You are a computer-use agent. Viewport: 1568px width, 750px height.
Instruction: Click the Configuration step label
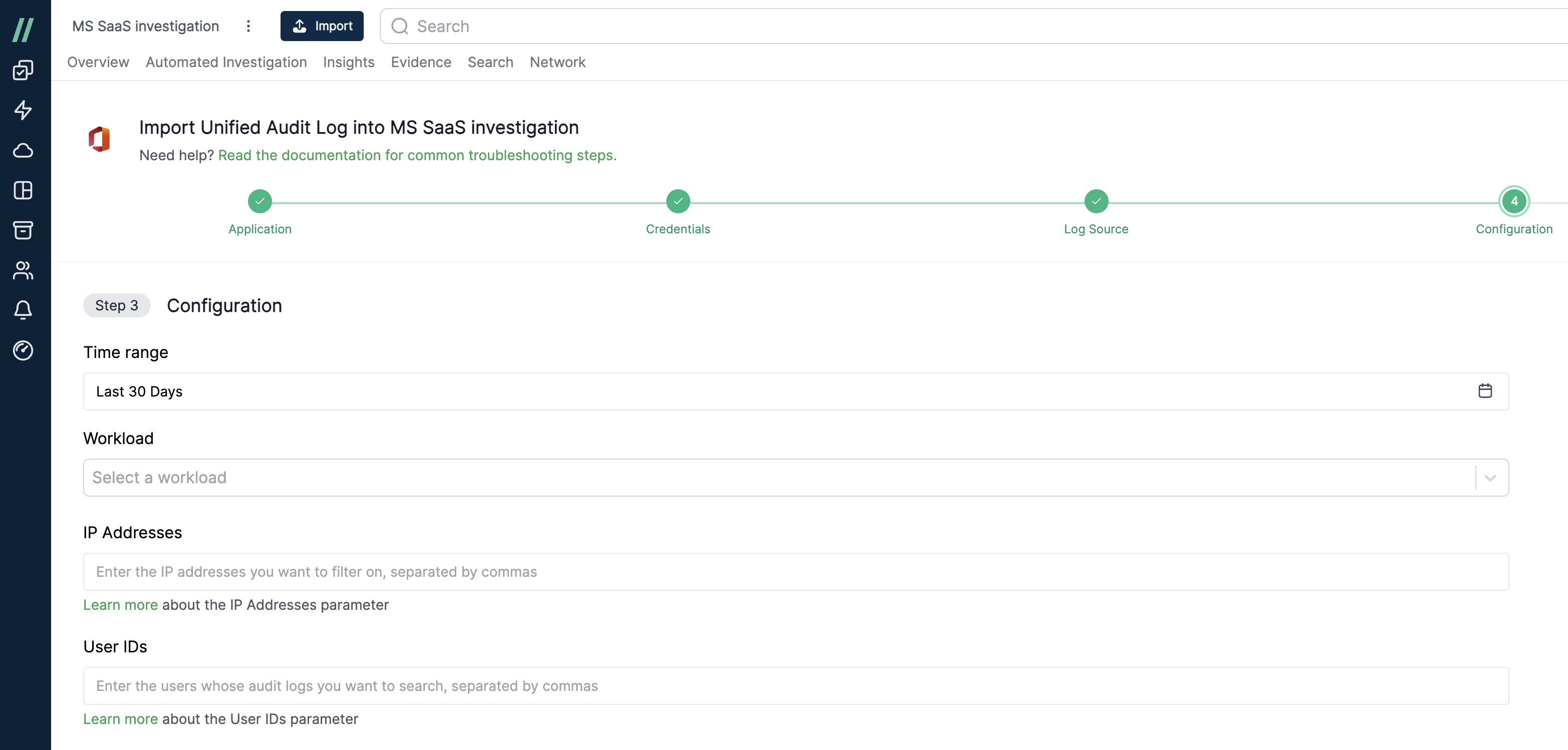click(x=1514, y=229)
